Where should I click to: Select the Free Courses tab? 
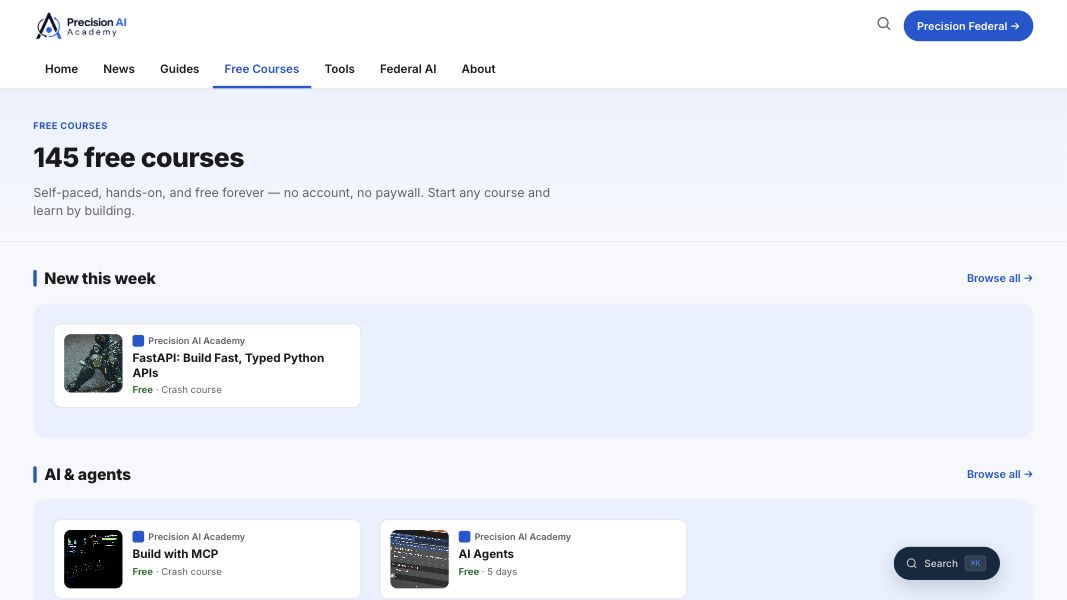[x=262, y=69]
